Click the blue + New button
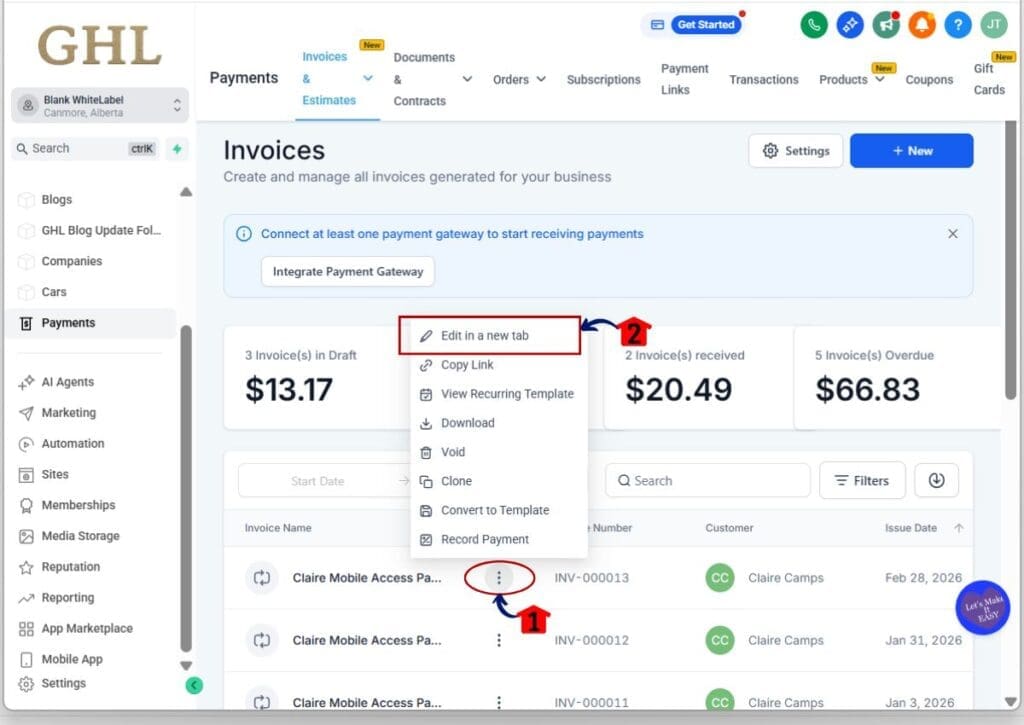Viewport: 1024px width, 725px height. (911, 150)
